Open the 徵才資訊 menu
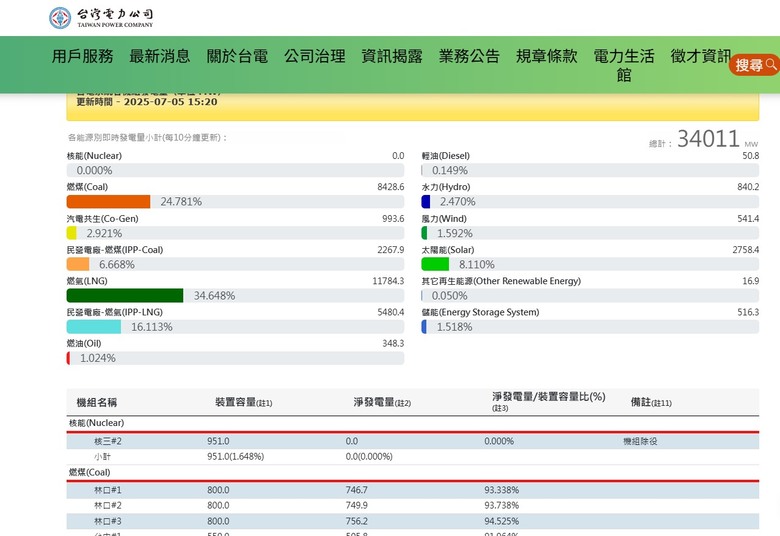Image resolution: width=780 pixels, height=536 pixels. pyautogui.click(x=700, y=56)
